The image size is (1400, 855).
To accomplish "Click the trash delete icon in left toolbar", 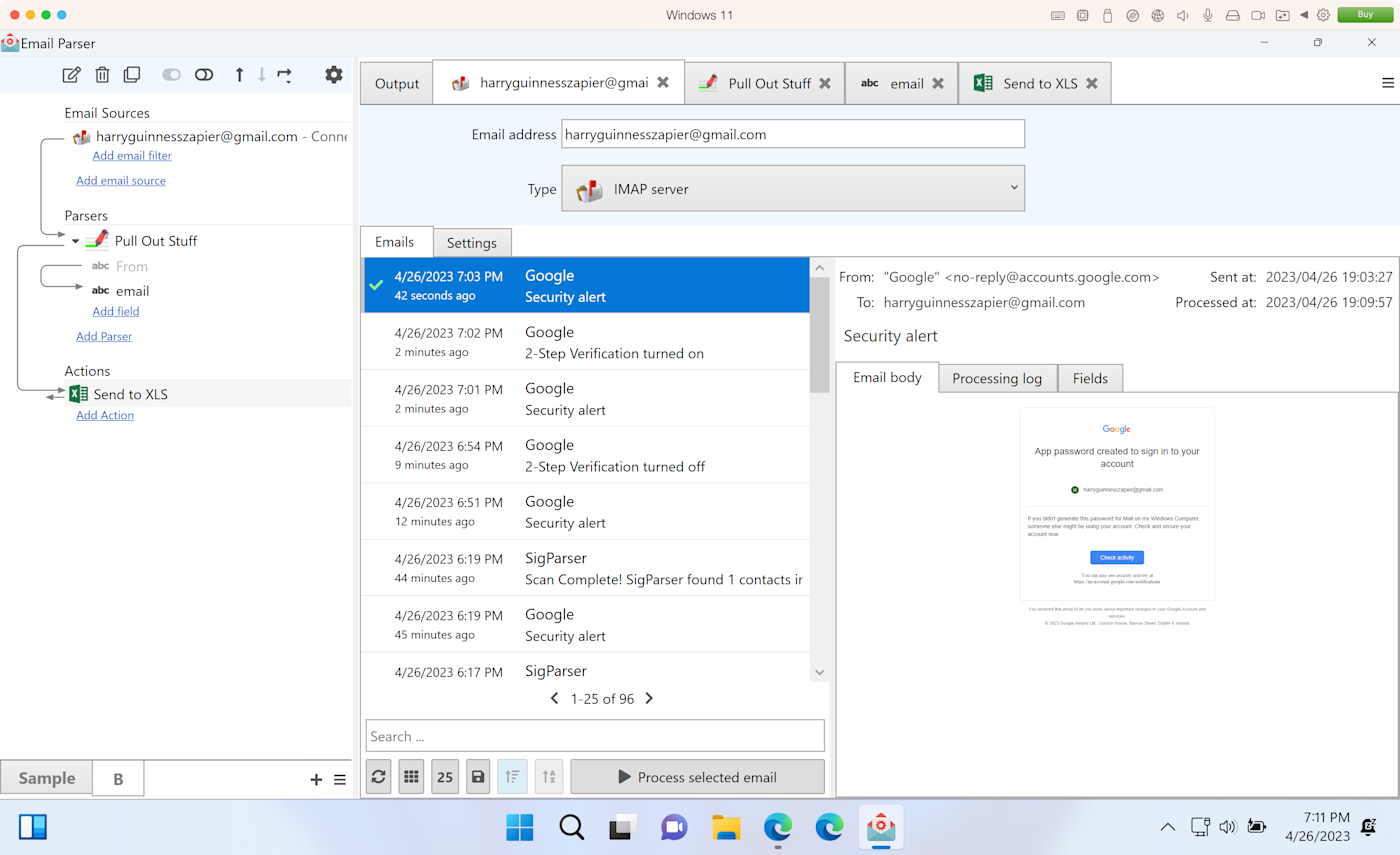I will 102,75.
